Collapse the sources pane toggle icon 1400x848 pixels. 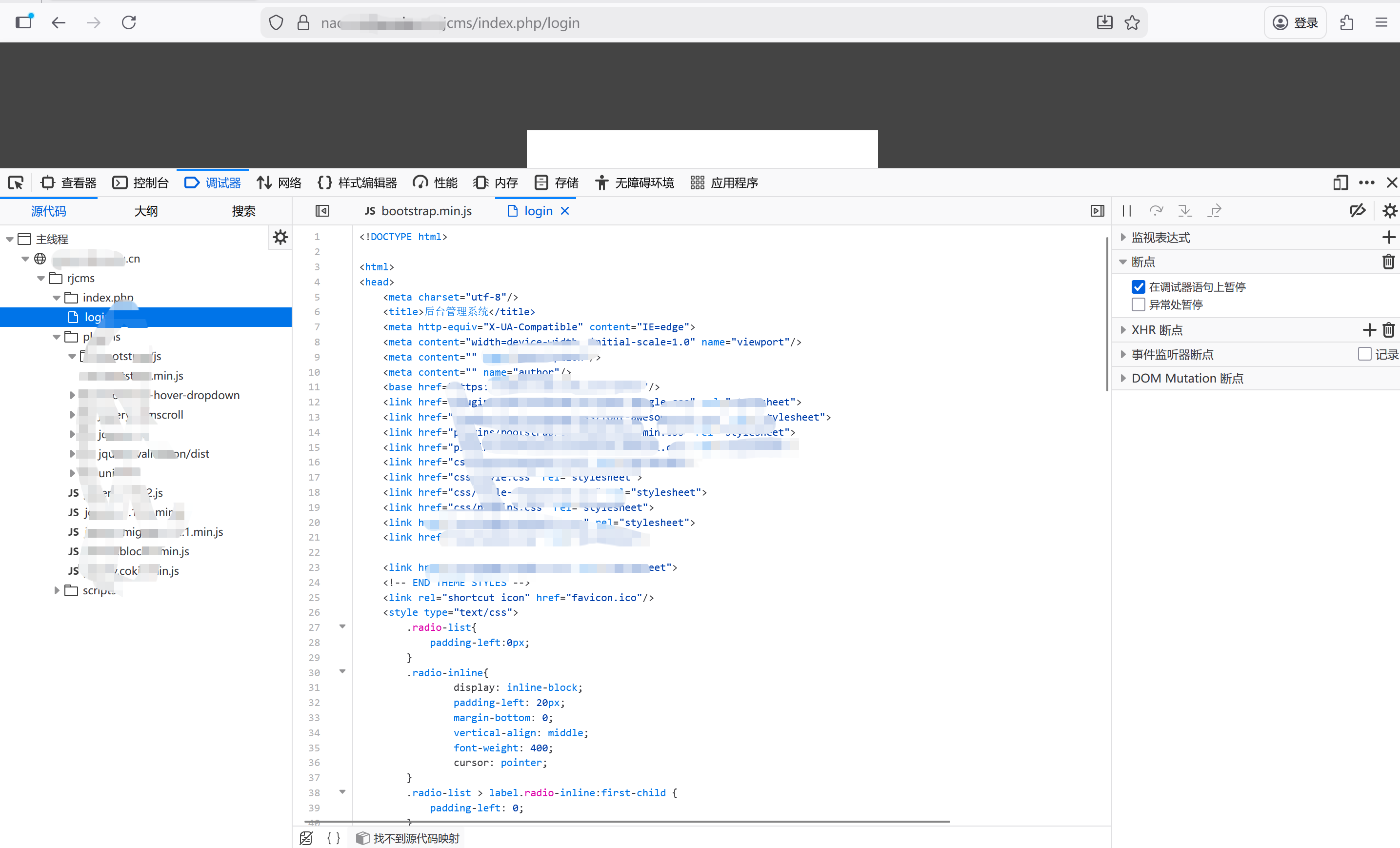322,211
